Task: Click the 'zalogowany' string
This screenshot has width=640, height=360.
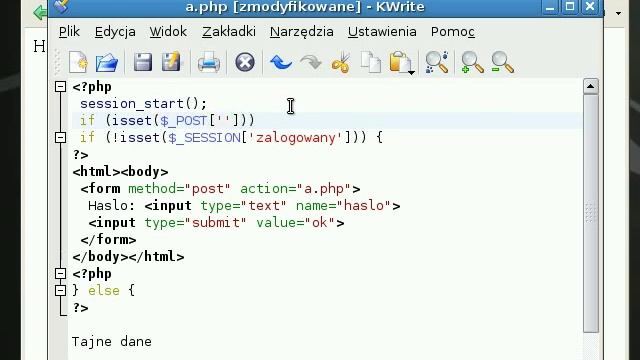Action: point(296,138)
